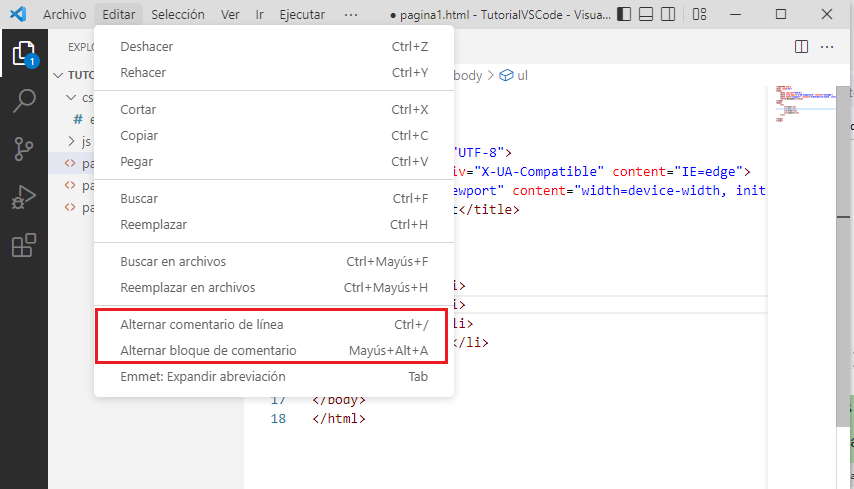Screen dimensions: 854x489
Task: Open the Selección menu
Action: pos(178,15)
